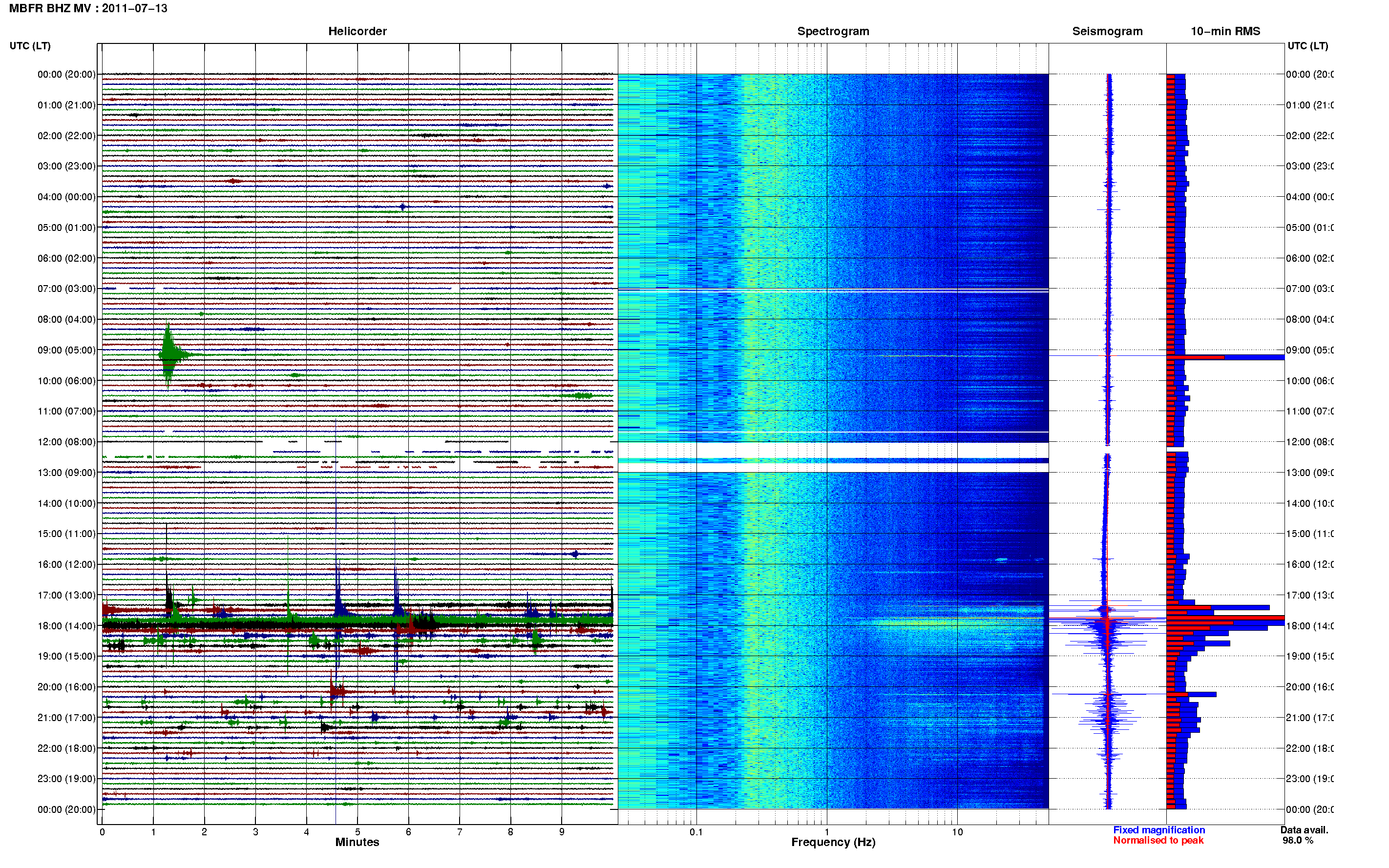Click the 'Data avail.' label

[1304, 830]
